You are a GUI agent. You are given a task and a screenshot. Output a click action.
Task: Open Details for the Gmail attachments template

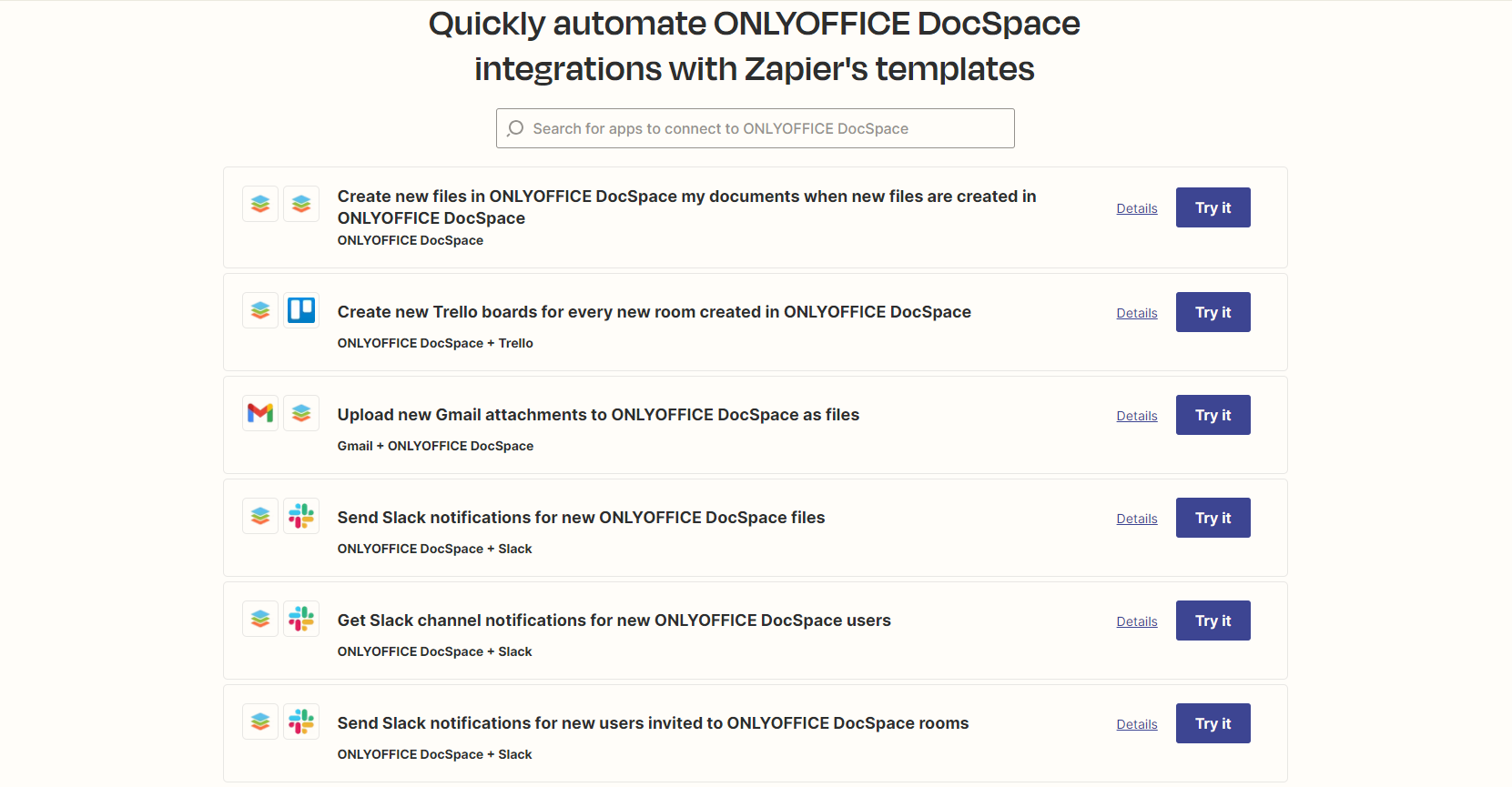coord(1137,416)
